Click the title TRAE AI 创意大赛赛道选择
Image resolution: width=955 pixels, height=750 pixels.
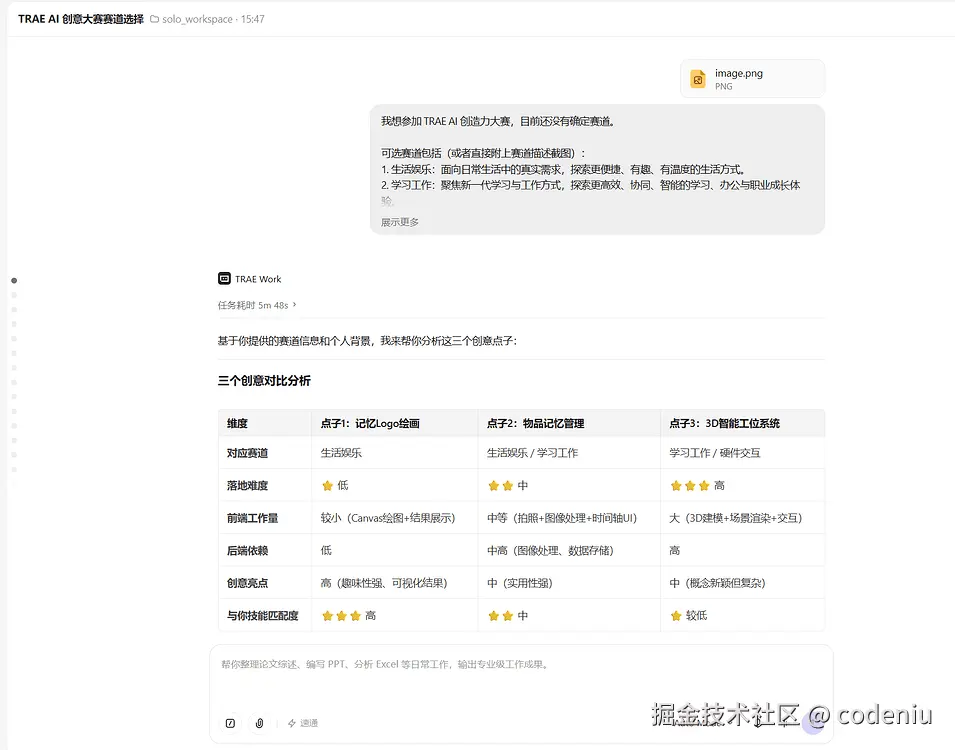pyautogui.click(x=81, y=19)
